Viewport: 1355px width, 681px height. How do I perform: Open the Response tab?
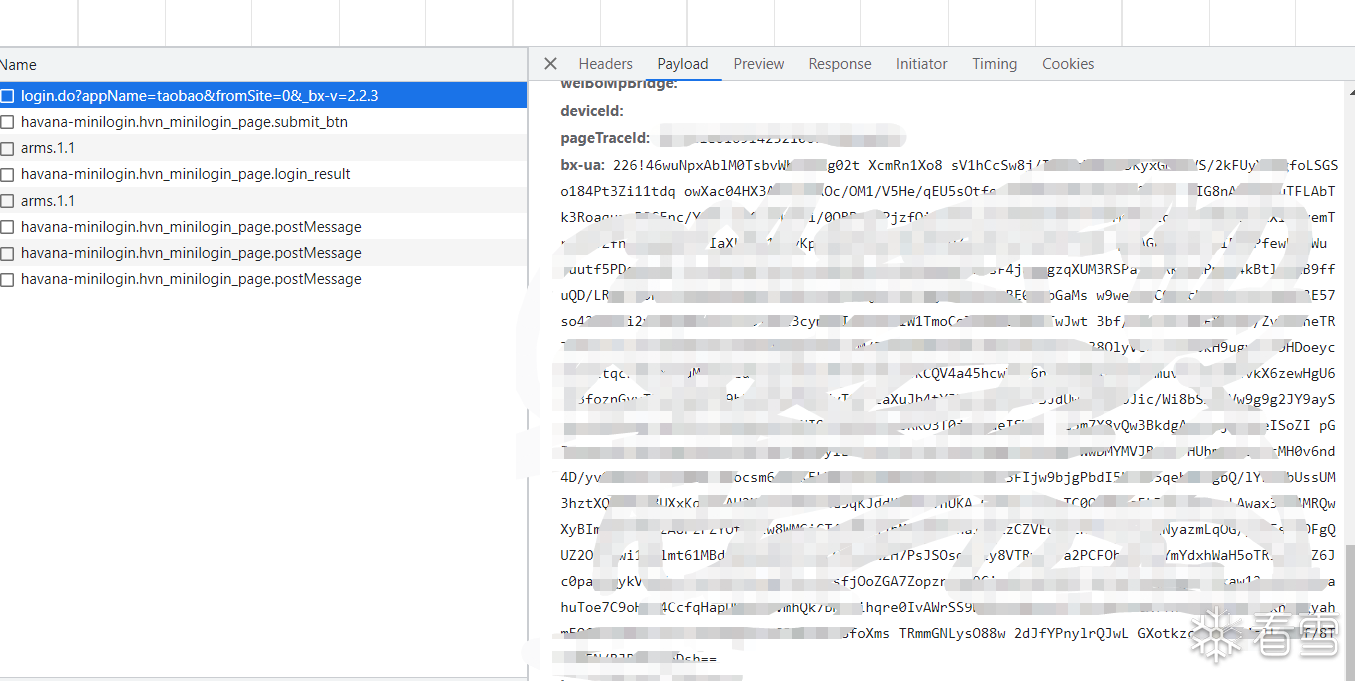click(x=840, y=64)
